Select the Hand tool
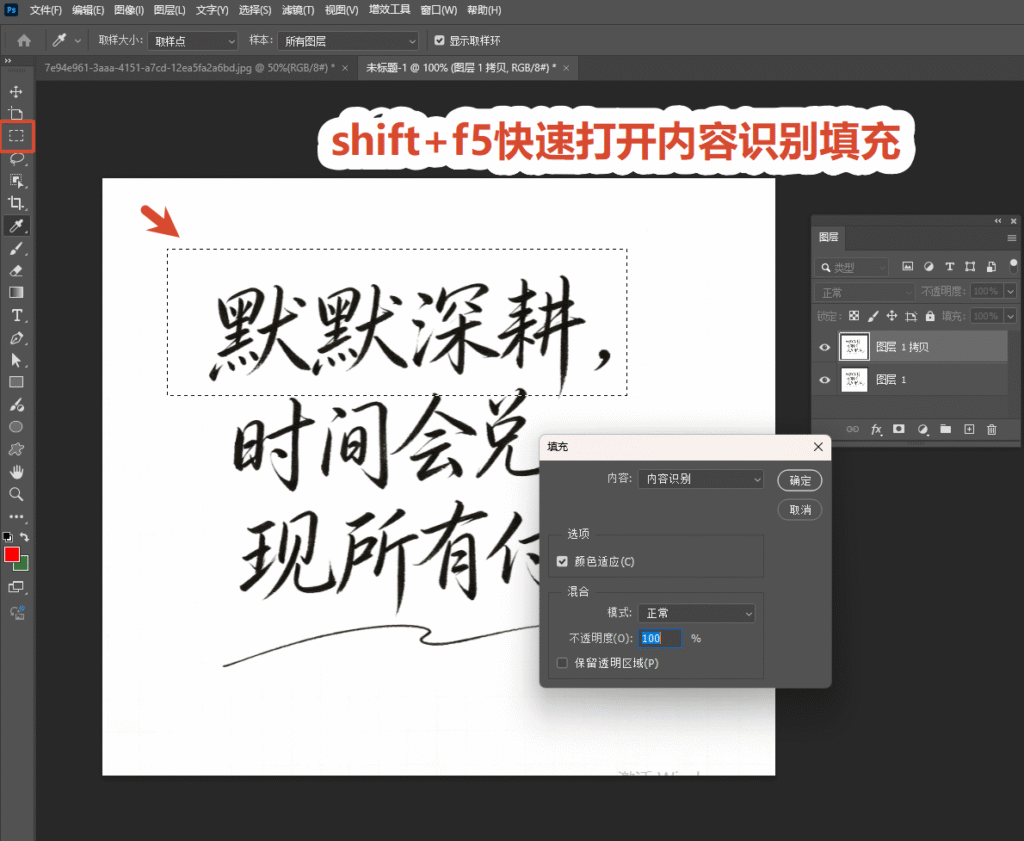This screenshot has height=841, width=1024. 16,471
